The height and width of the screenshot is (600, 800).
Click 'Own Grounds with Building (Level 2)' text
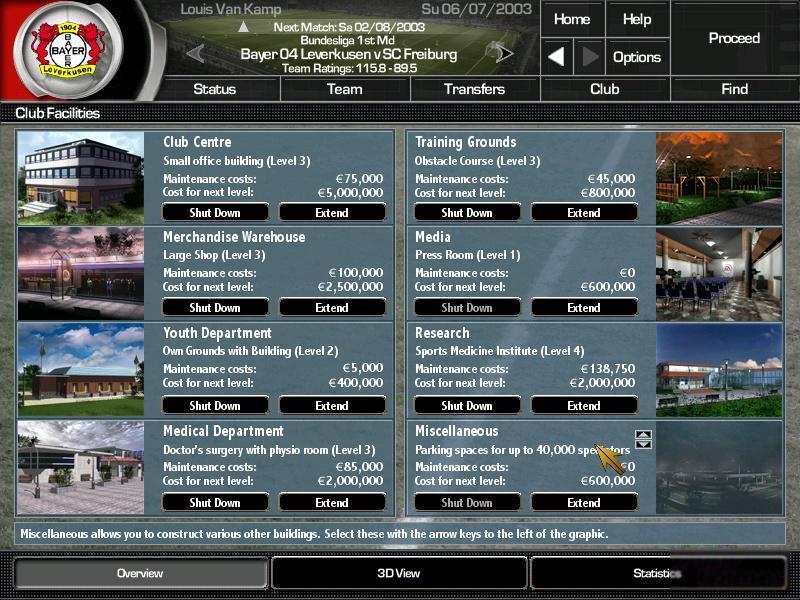(x=251, y=351)
